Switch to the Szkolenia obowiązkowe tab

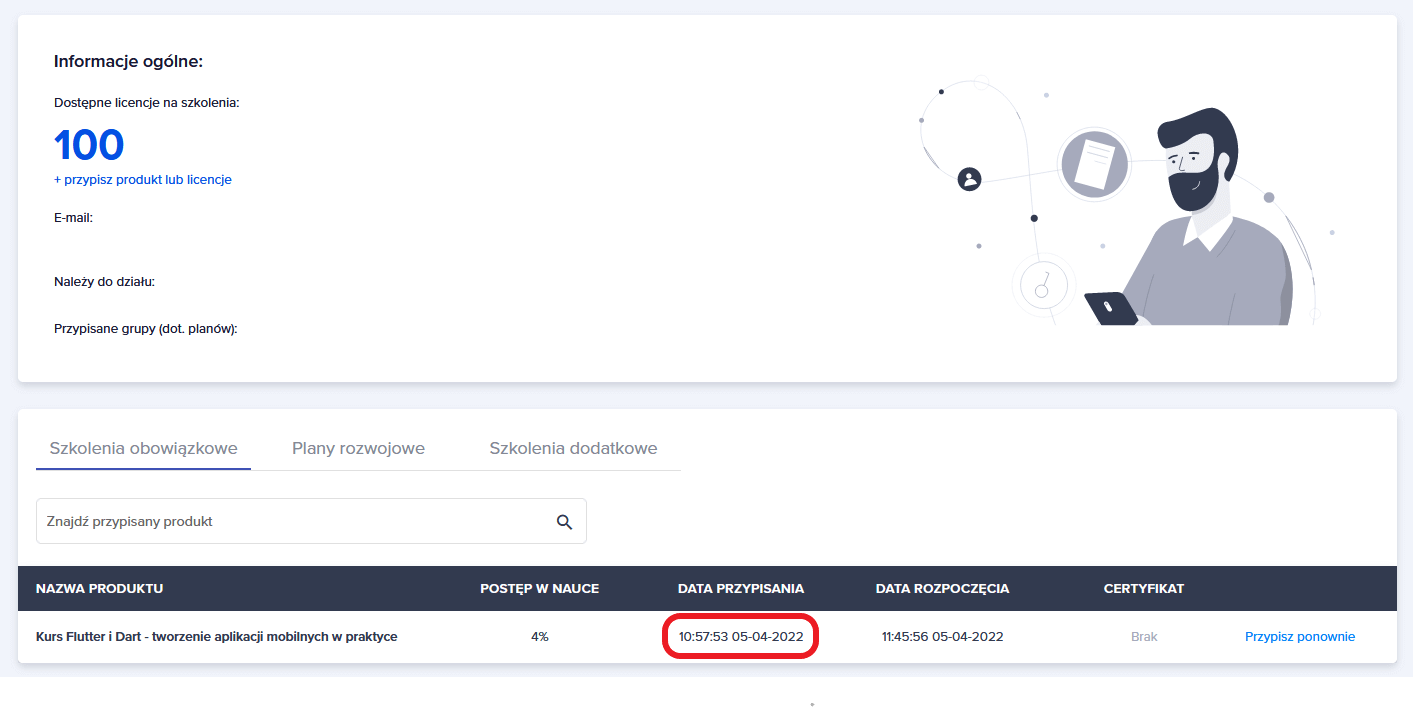click(143, 448)
